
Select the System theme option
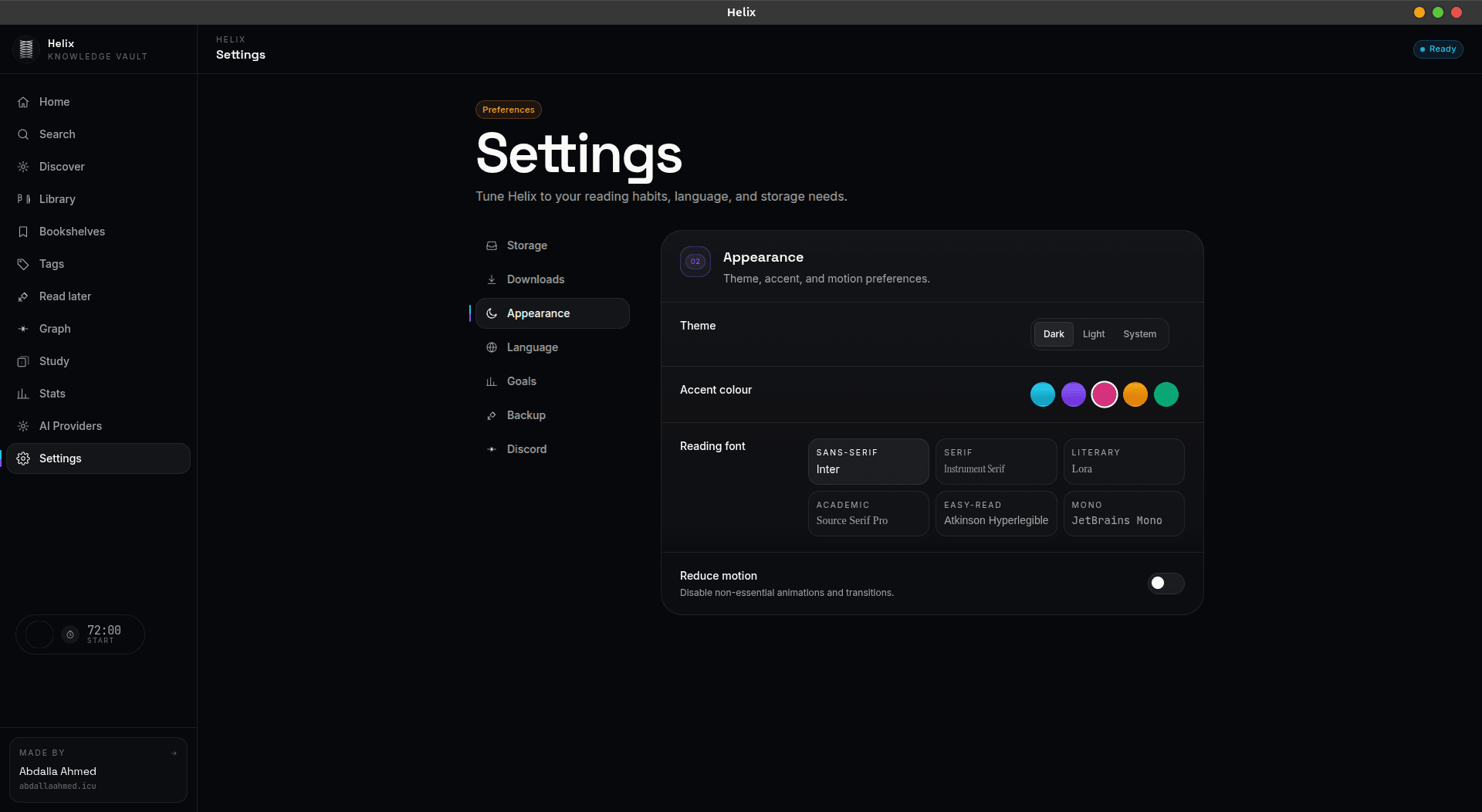(x=1140, y=334)
